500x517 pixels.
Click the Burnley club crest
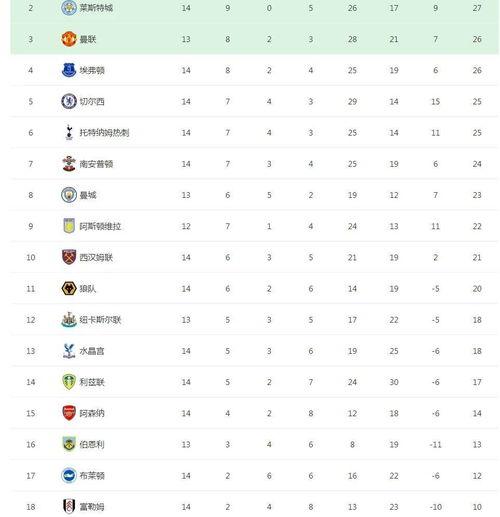[x=69, y=444]
